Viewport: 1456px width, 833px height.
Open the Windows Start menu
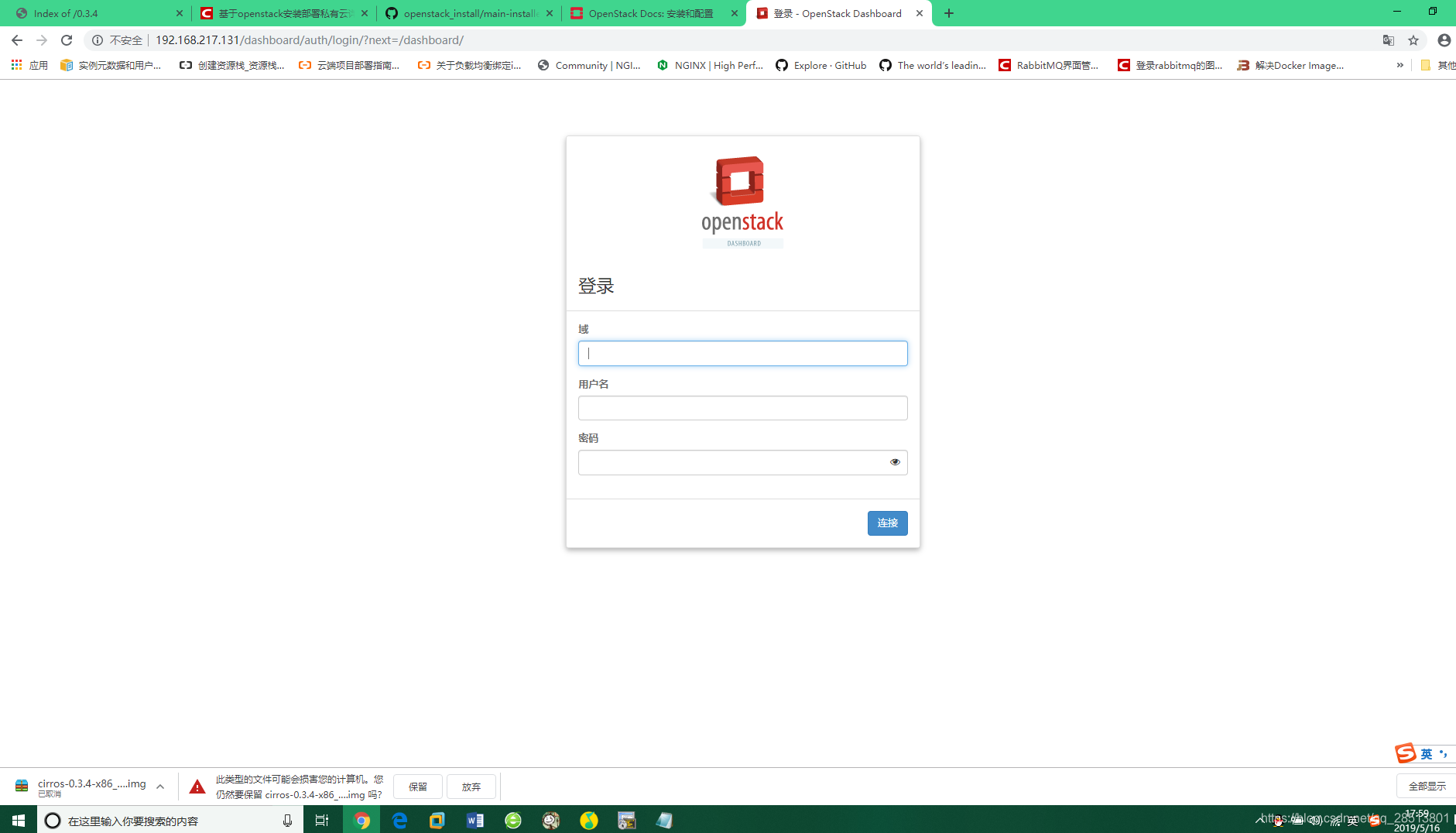19,820
